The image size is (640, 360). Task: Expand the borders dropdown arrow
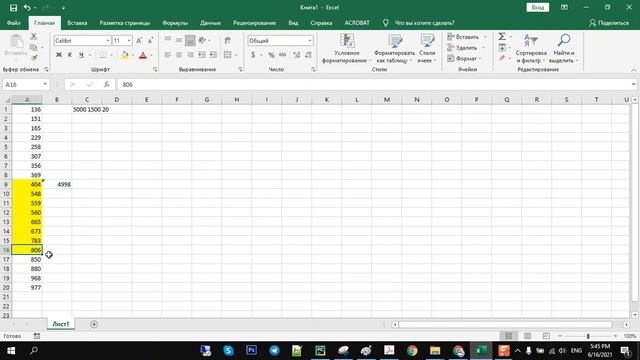(x=111, y=55)
